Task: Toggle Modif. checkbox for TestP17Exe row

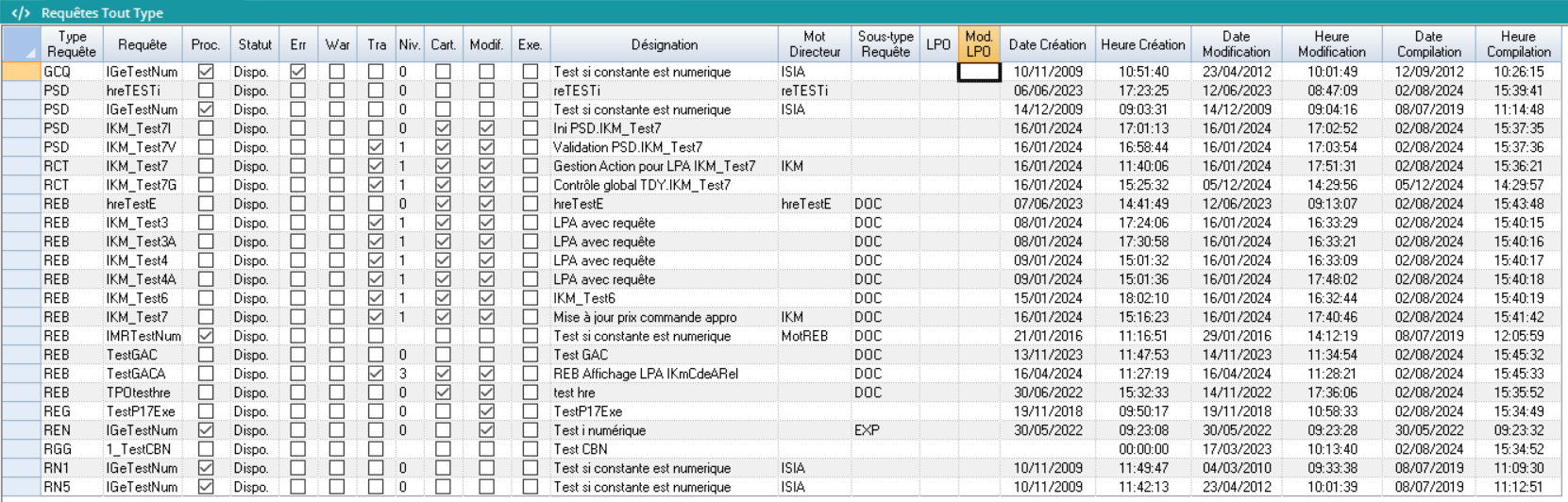Action: [x=486, y=411]
